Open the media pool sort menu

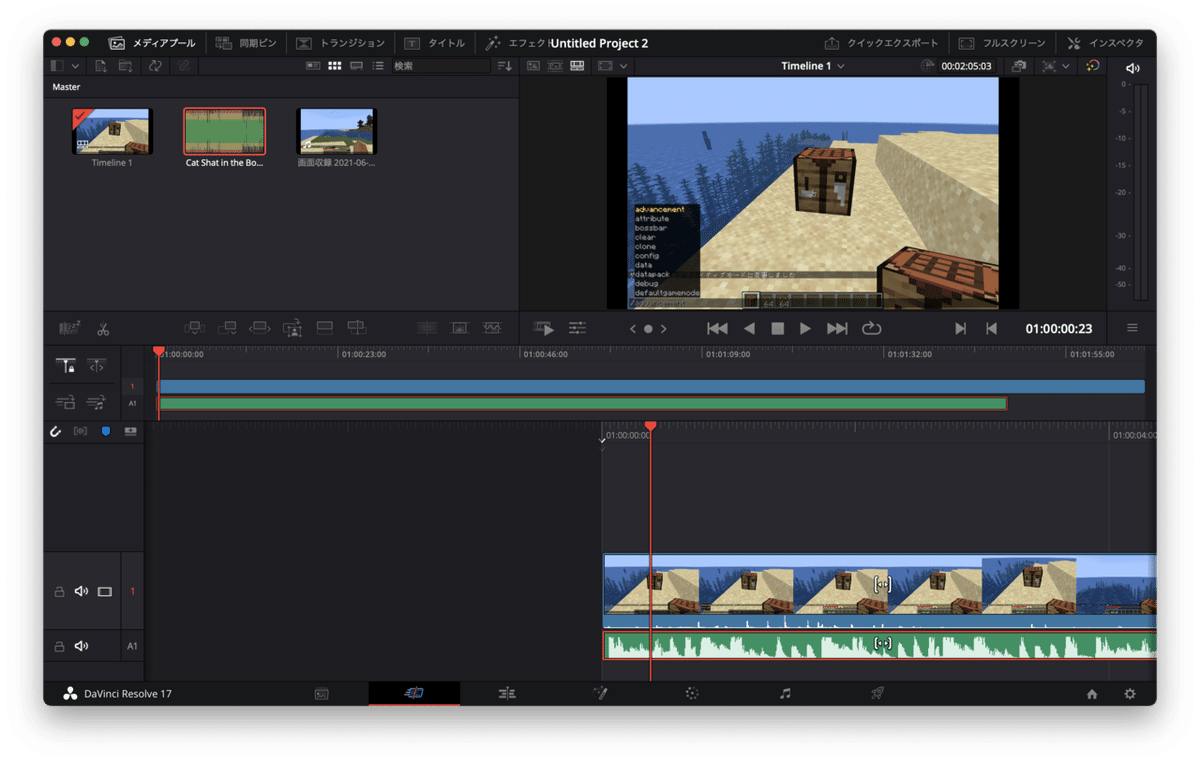(504, 66)
